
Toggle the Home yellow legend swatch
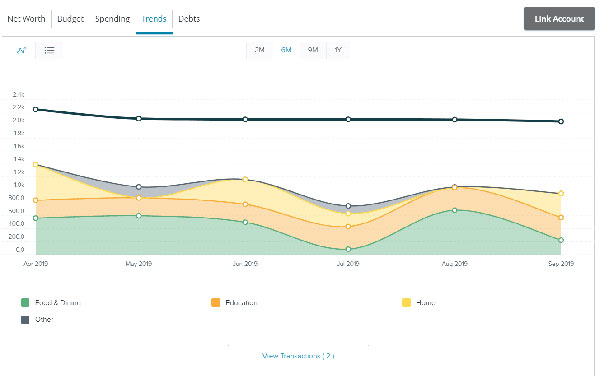click(406, 303)
